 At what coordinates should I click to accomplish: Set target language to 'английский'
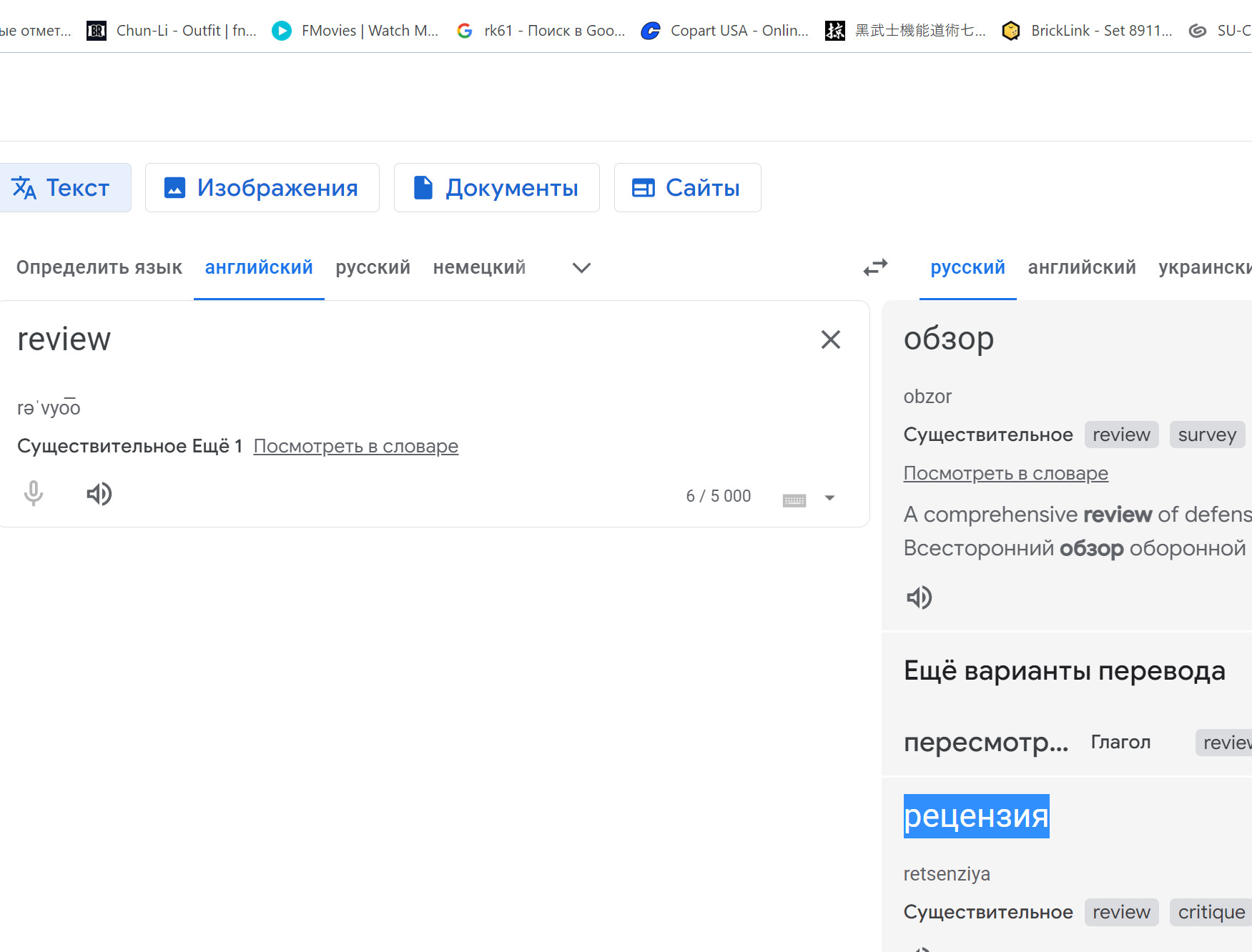pos(1081,267)
